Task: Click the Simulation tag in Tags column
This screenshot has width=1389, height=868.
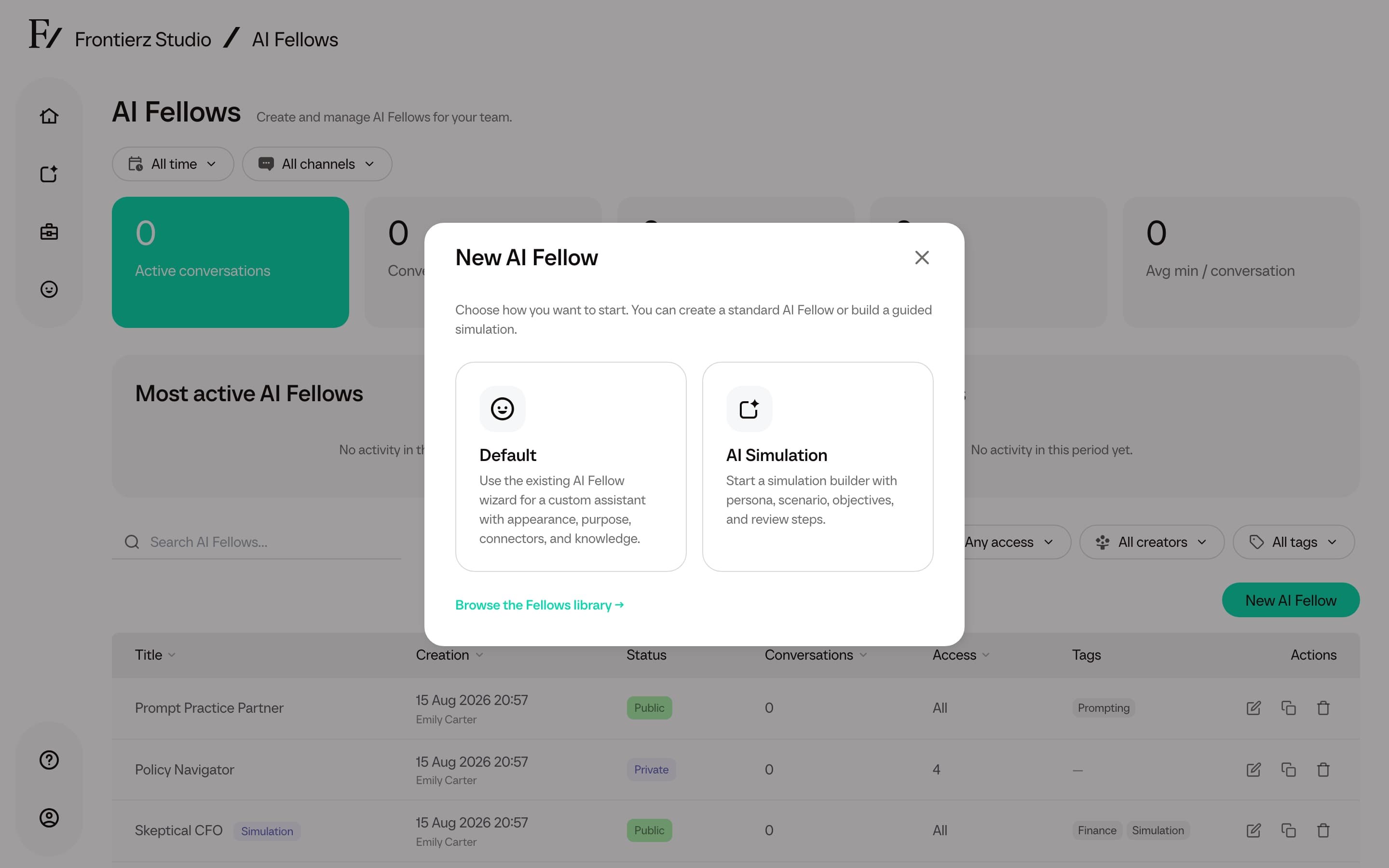Action: [1157, 831]
